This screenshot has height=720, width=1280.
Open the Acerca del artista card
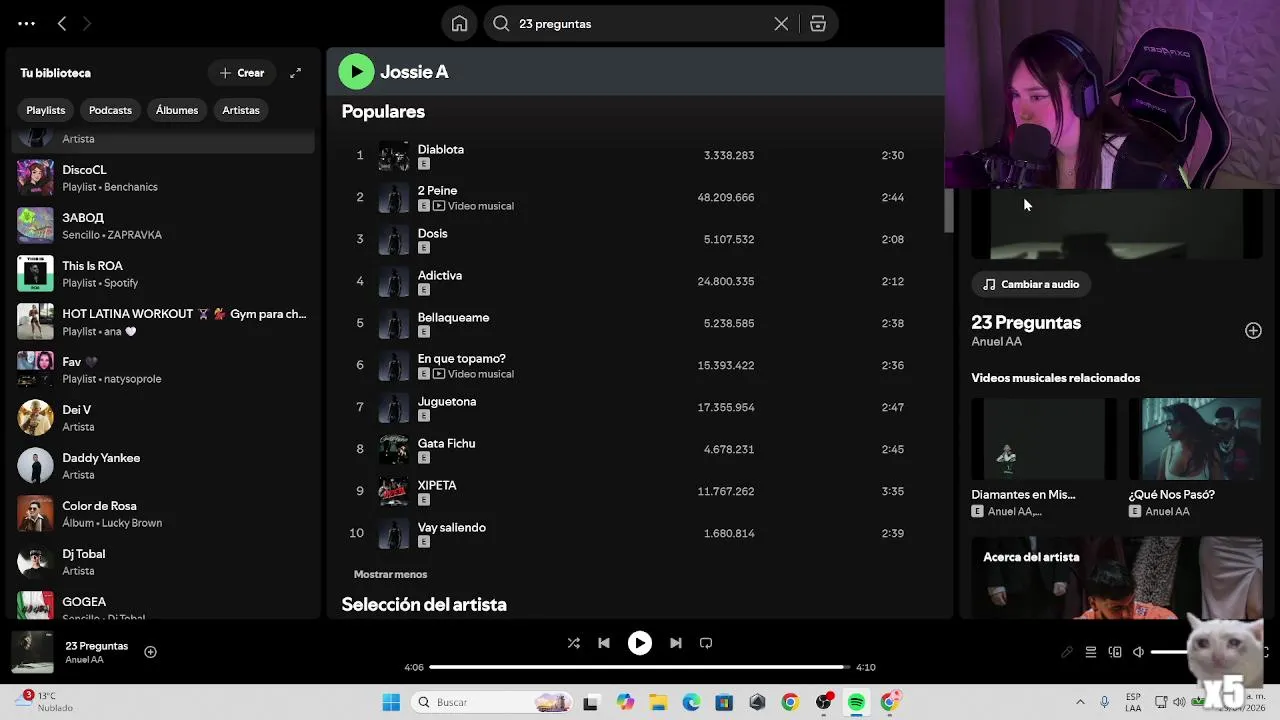[1116, 578]
